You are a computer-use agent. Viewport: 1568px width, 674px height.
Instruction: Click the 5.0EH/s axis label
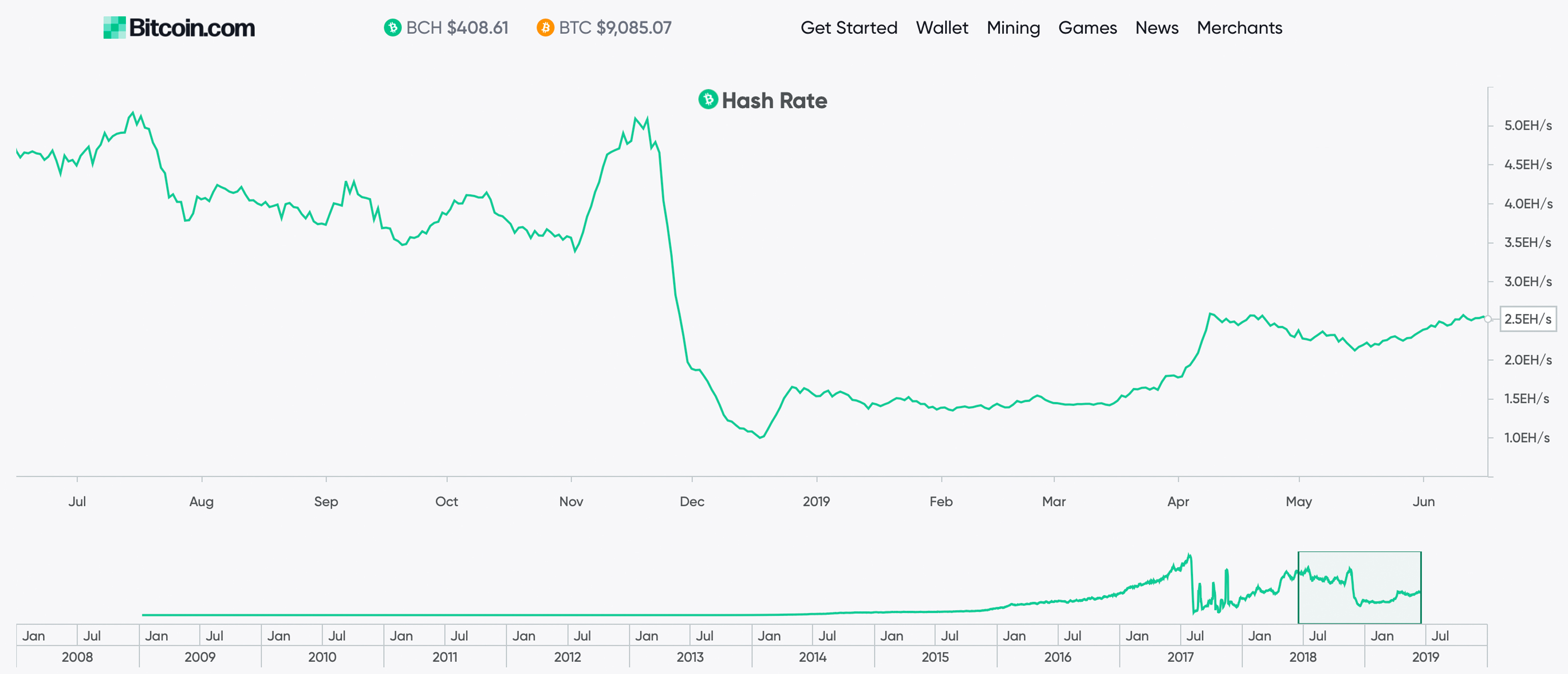point(1528,125)
